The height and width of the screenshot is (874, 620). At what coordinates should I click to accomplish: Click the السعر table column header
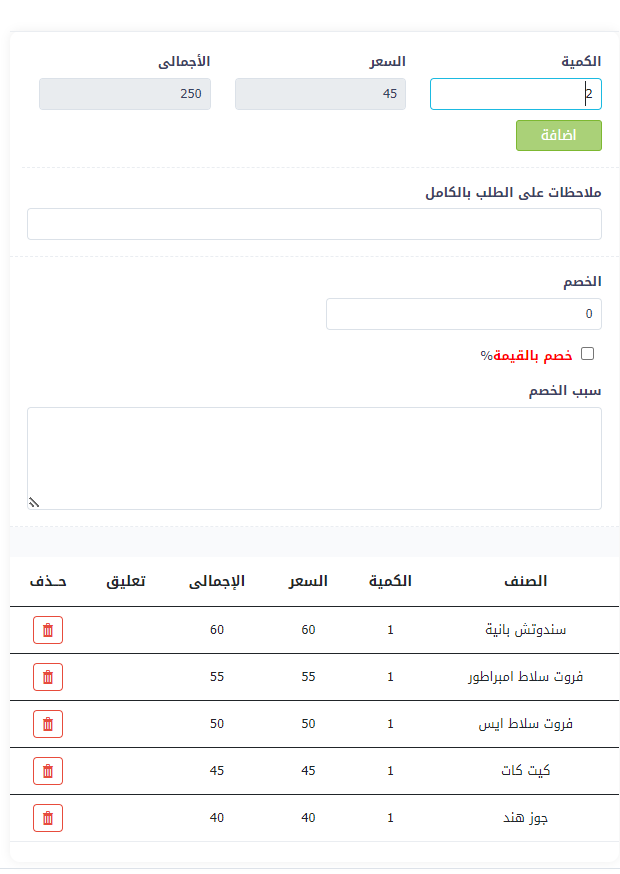(x=308, y=581)
